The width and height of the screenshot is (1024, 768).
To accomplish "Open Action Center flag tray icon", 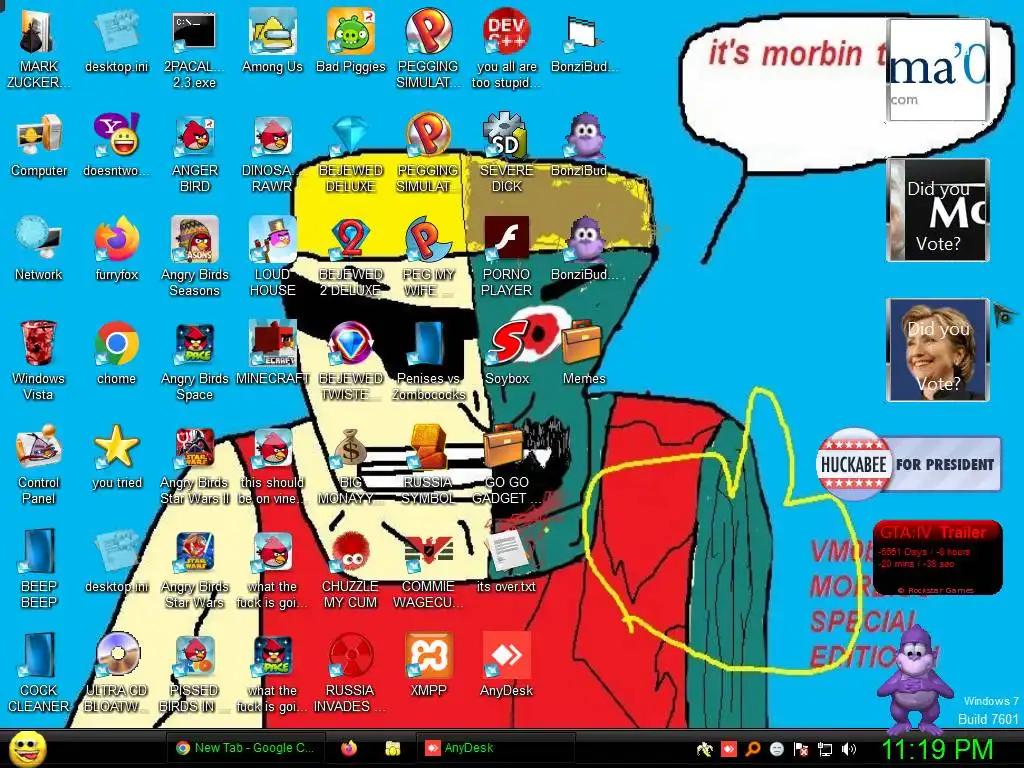I will tap(801, 749).
